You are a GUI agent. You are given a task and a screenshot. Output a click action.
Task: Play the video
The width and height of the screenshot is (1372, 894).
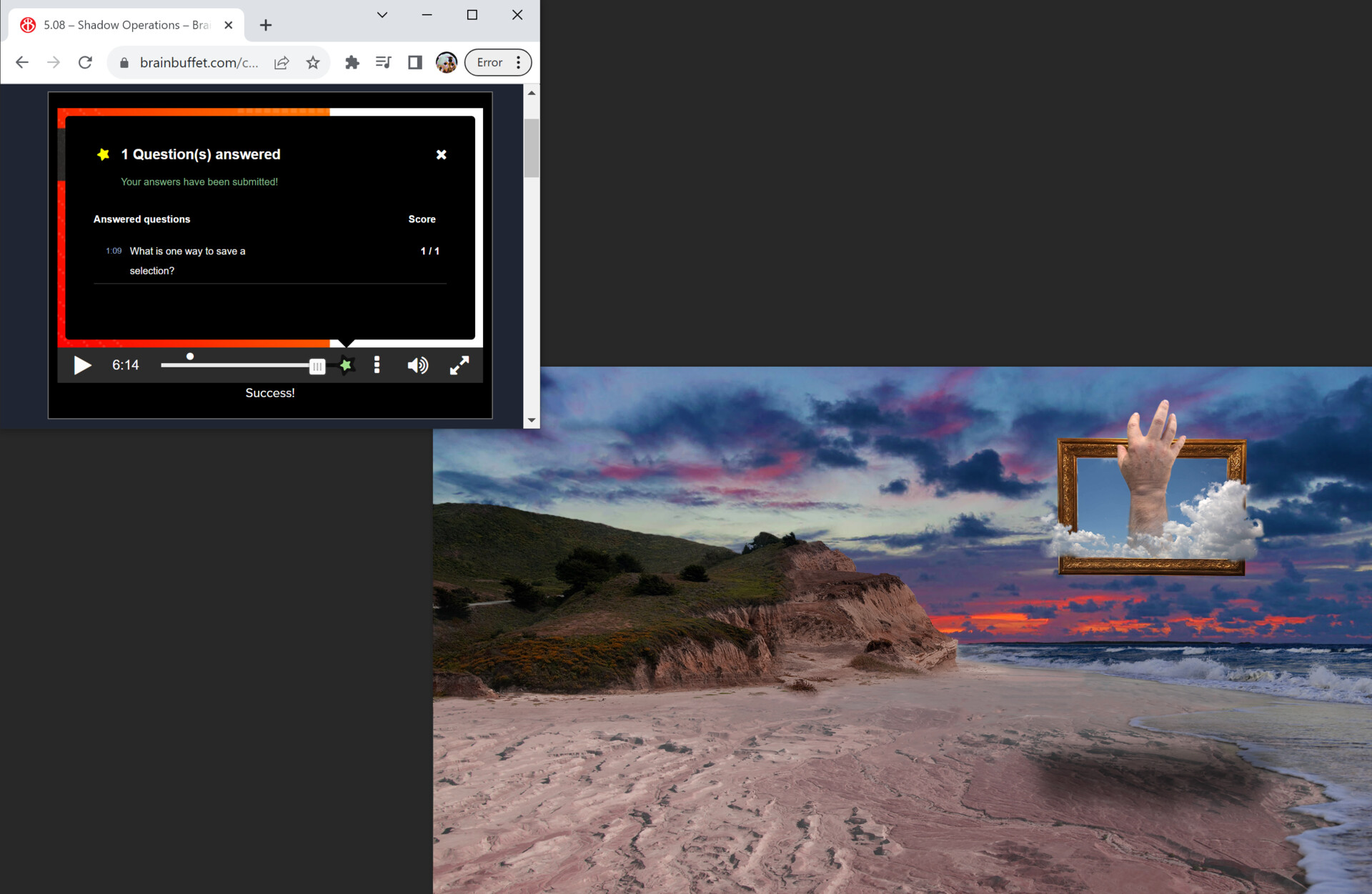(x=82, y=366)
